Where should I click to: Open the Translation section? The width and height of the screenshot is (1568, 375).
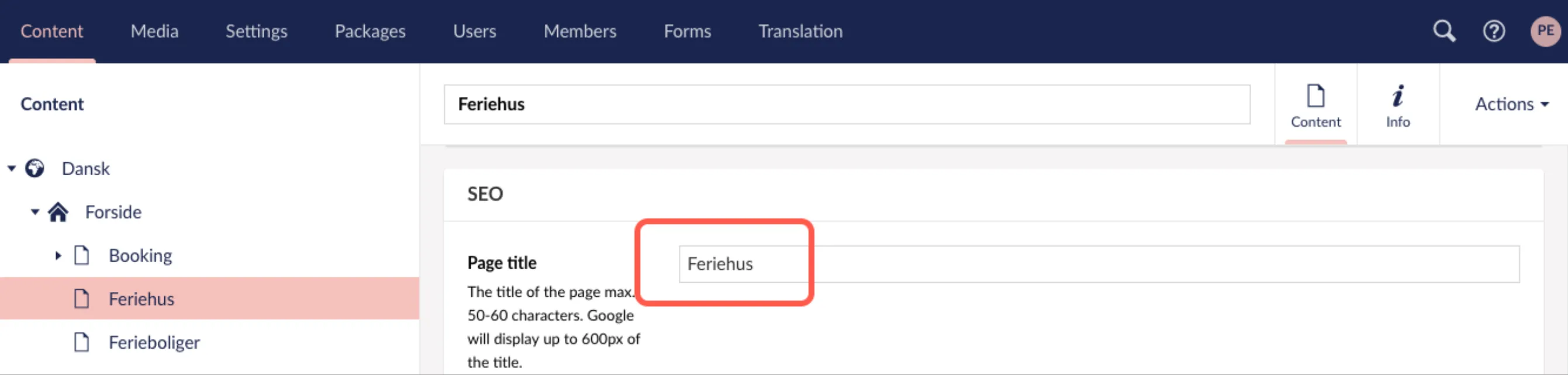coord(800,31)
